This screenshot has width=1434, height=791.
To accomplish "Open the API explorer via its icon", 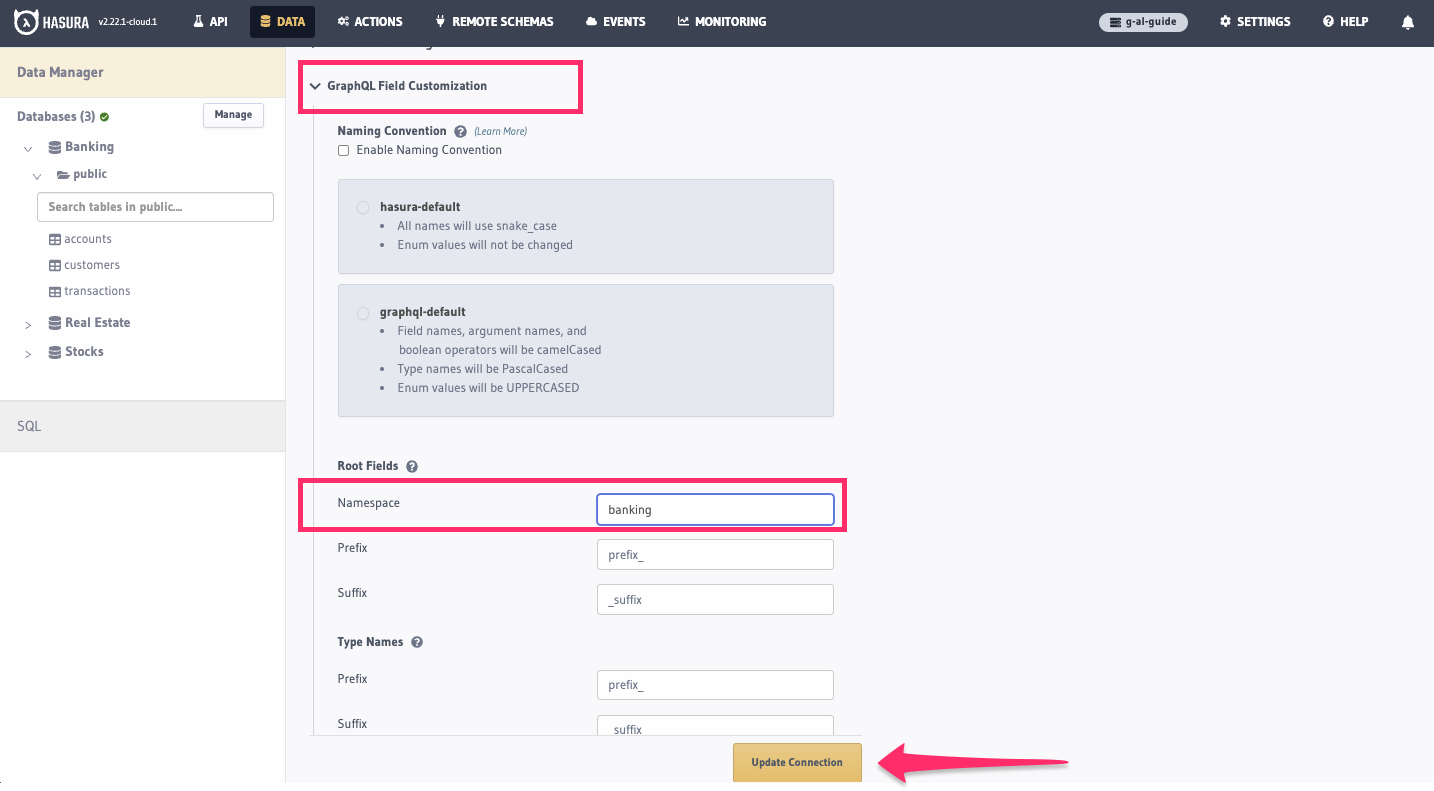I will (210, 20).
